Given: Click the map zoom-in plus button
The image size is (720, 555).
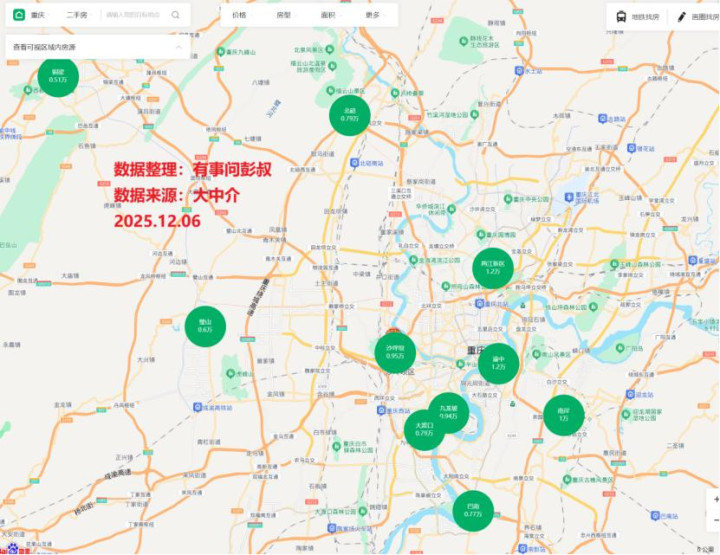Looking at the screenshot, I should (x=715, y=499).
